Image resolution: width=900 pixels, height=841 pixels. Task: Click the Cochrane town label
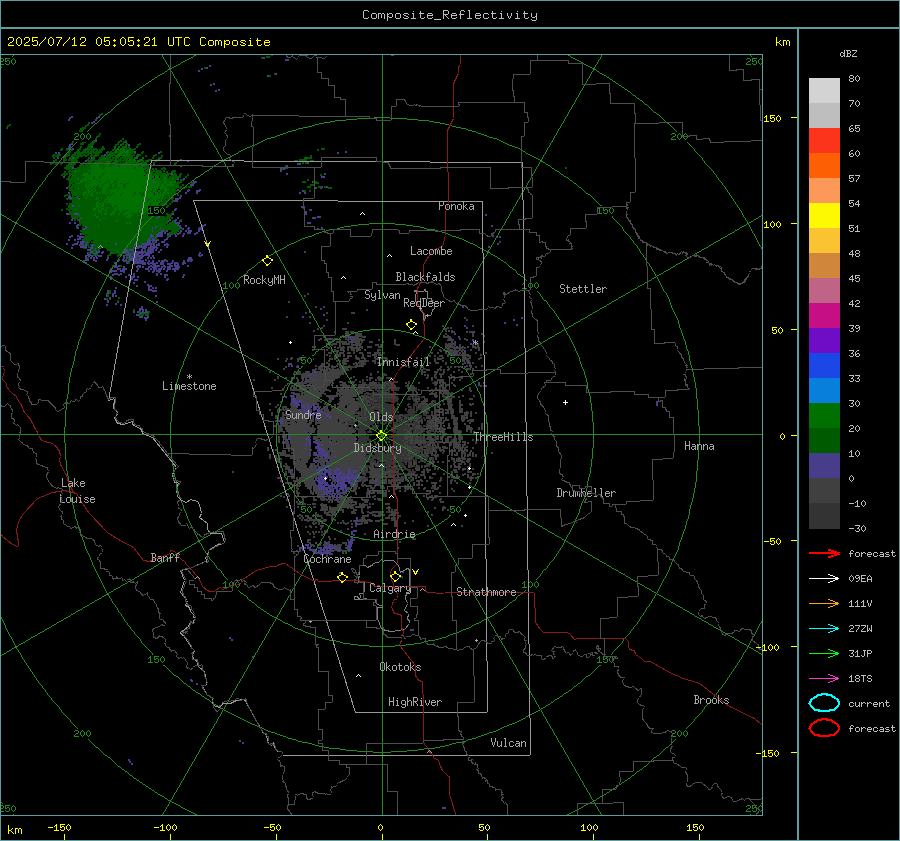pyautogui.click(x=327, y=559)
